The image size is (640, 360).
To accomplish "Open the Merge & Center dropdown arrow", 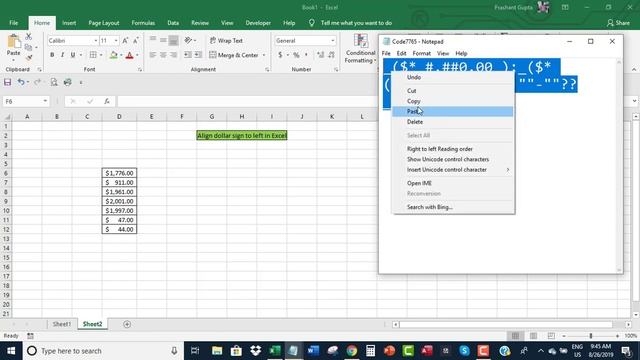I will click(x=264, y=55).
